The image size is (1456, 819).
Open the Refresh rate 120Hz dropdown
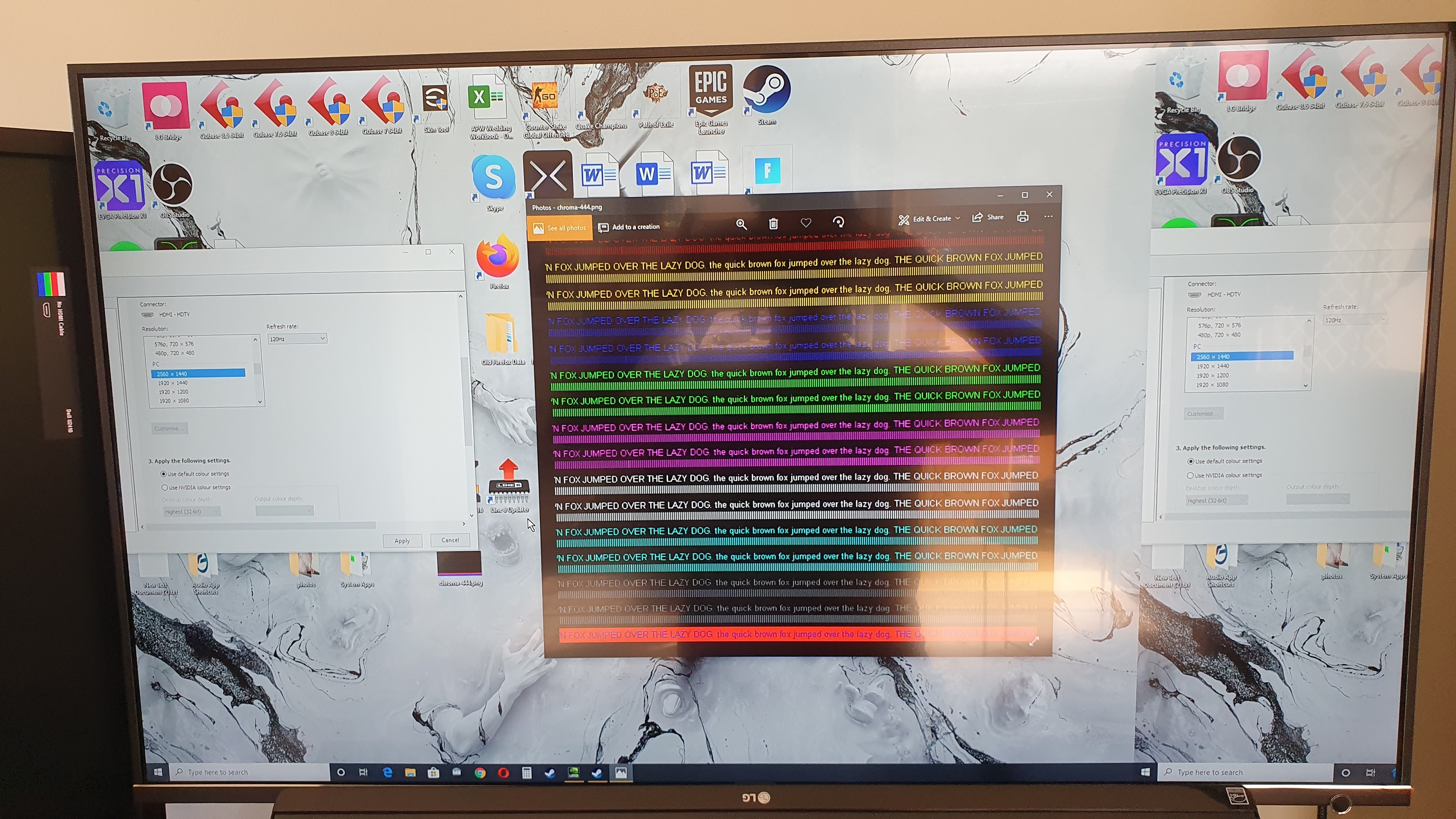(297, 339)
